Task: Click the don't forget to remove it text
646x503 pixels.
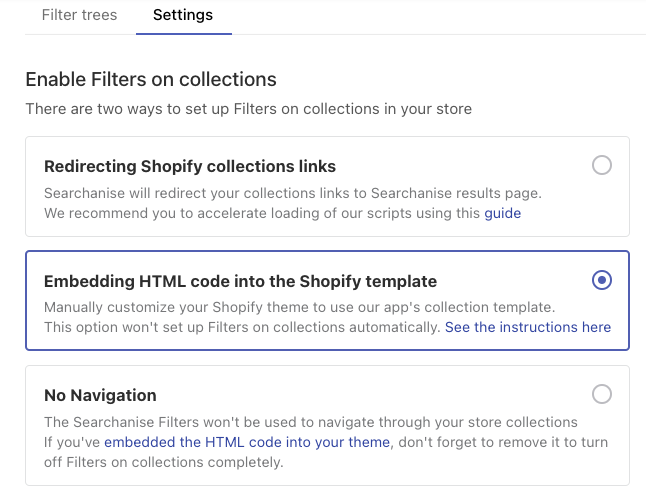Action: coord(503,442)
